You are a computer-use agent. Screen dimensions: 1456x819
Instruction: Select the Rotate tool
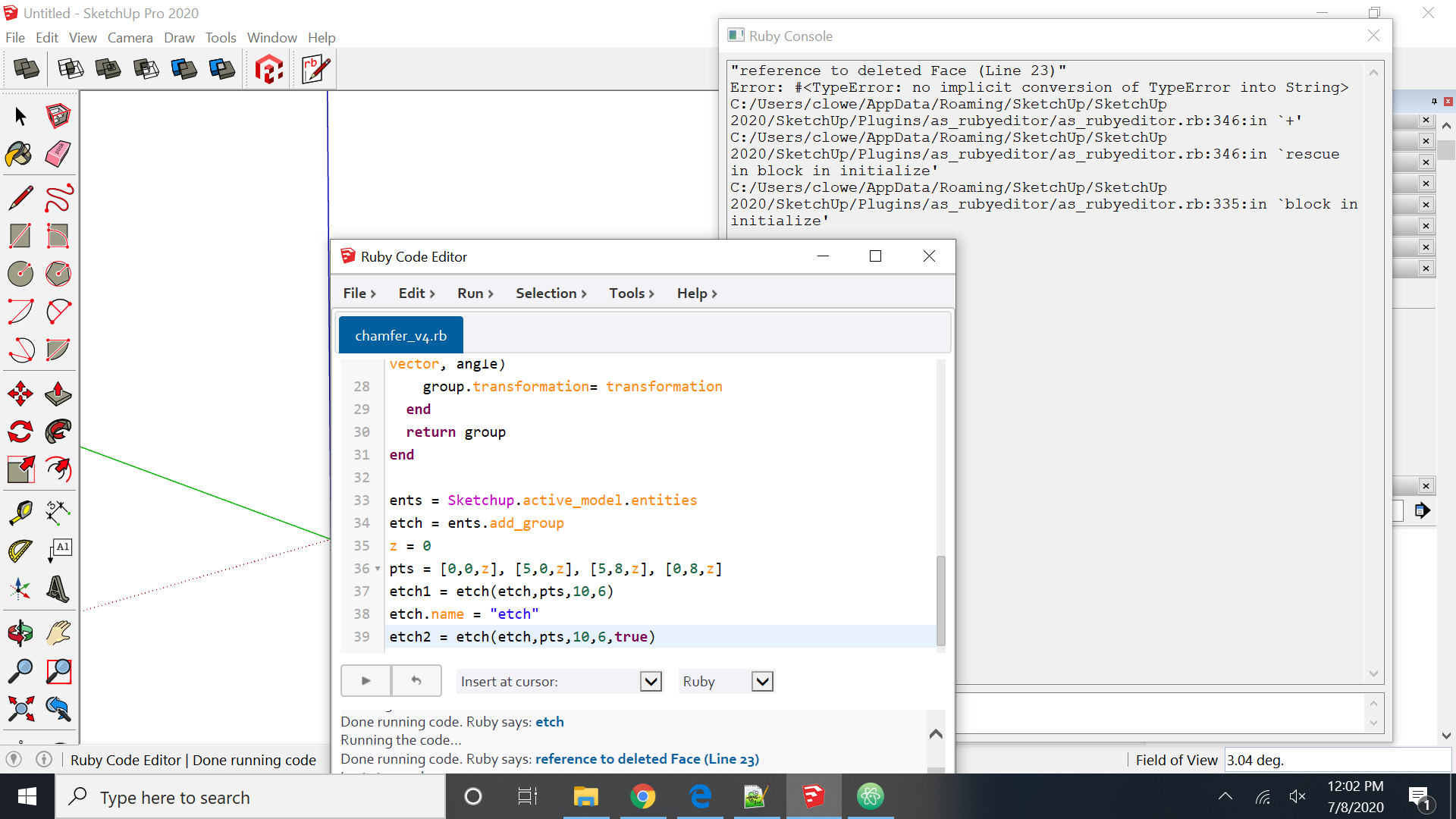pos(20,431)
